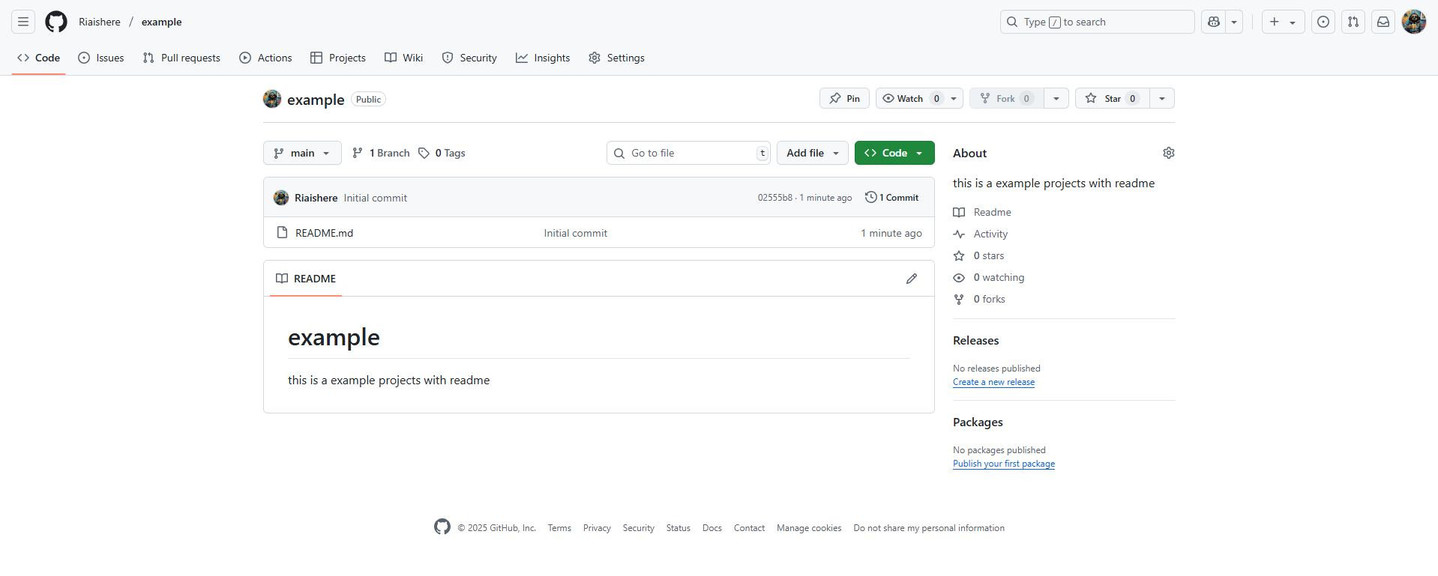
Task: Open the Actions tab
Action: click(266, 58)
